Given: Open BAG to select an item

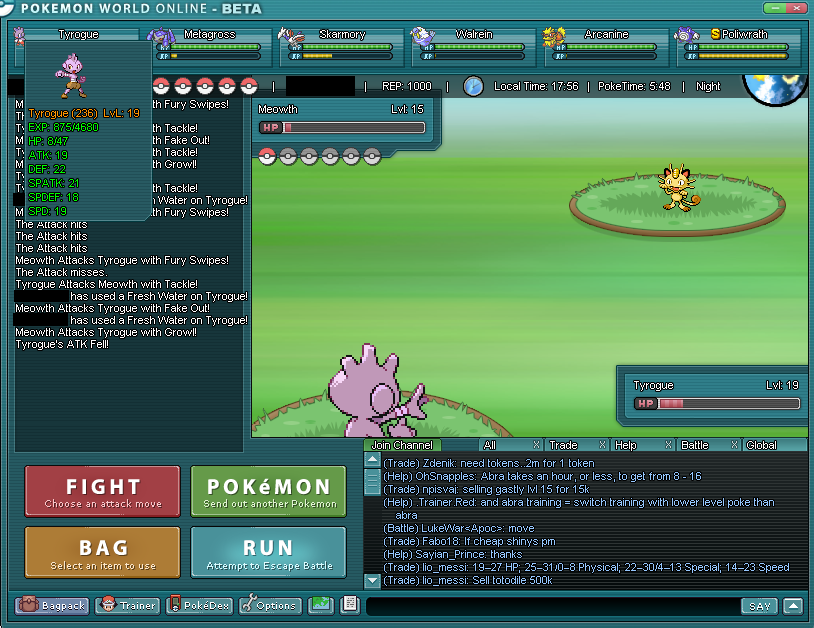Looking at the screenshot, I should coord(102,553).
